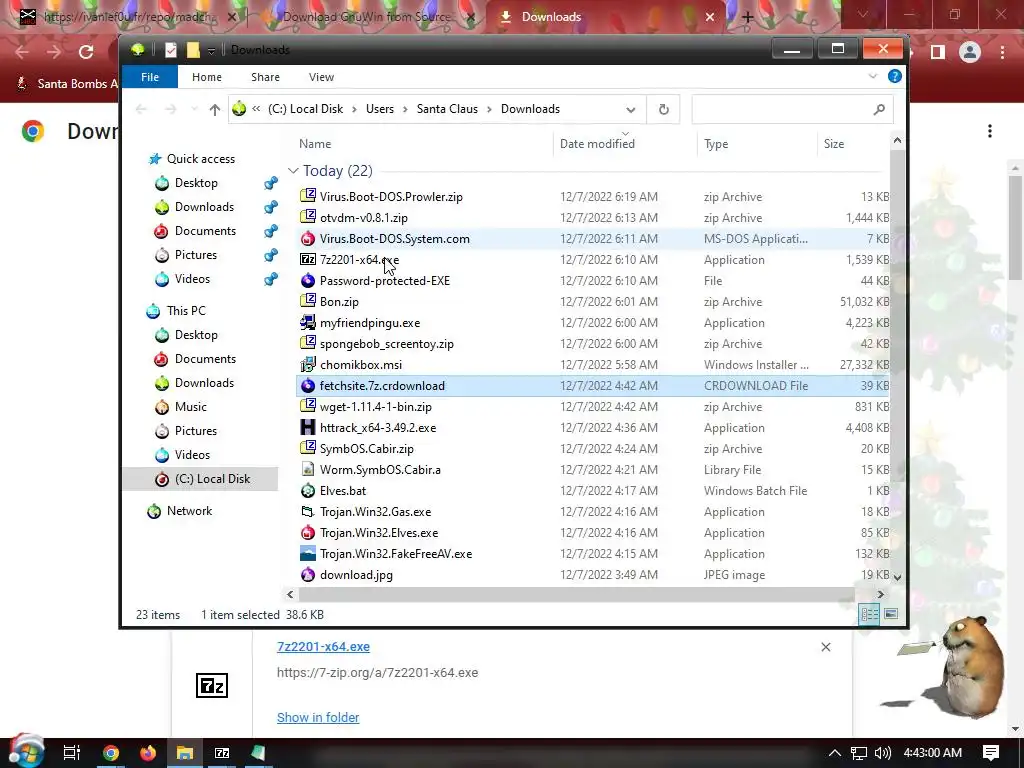
Task: Click the Santa Claus breadcrumb segment
Action: [447, 109]
